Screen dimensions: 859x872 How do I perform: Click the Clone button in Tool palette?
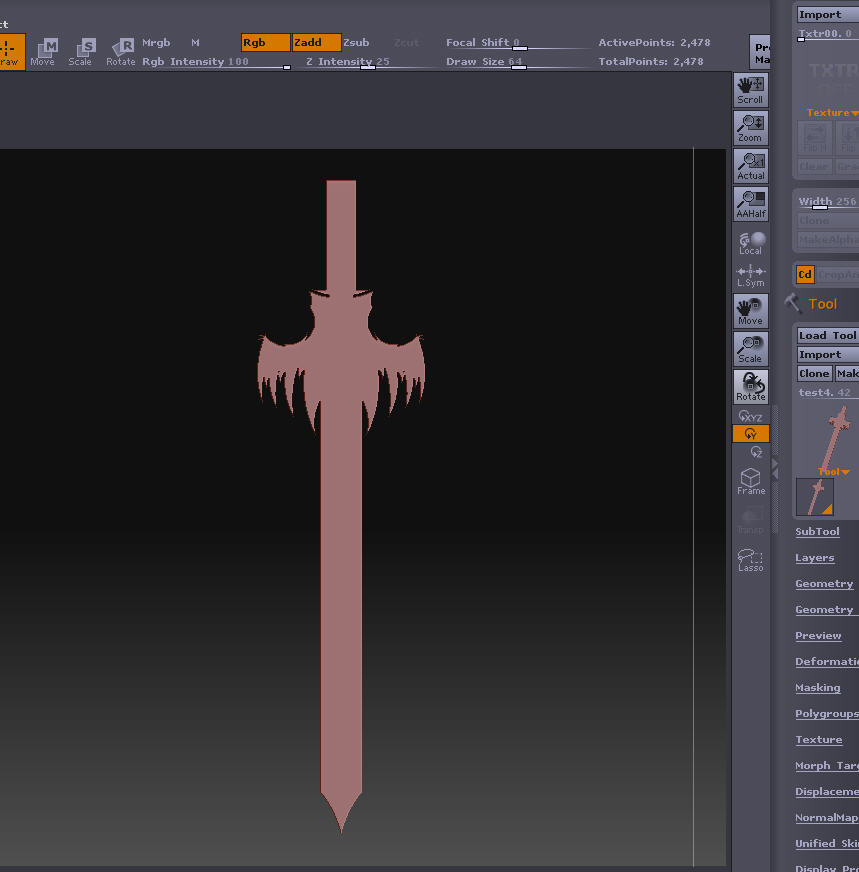[814, 374]
